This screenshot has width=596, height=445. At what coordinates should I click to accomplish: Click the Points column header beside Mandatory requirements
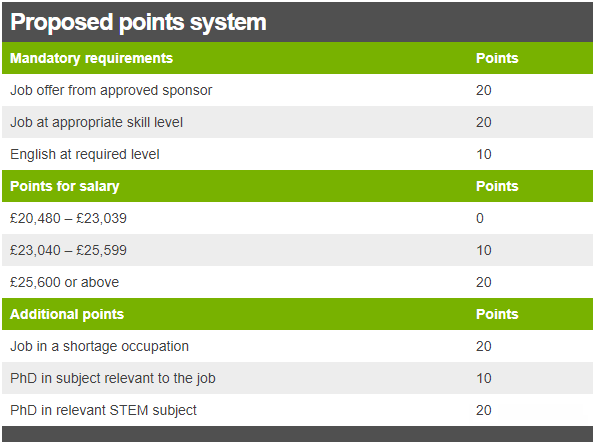(497, 58)
